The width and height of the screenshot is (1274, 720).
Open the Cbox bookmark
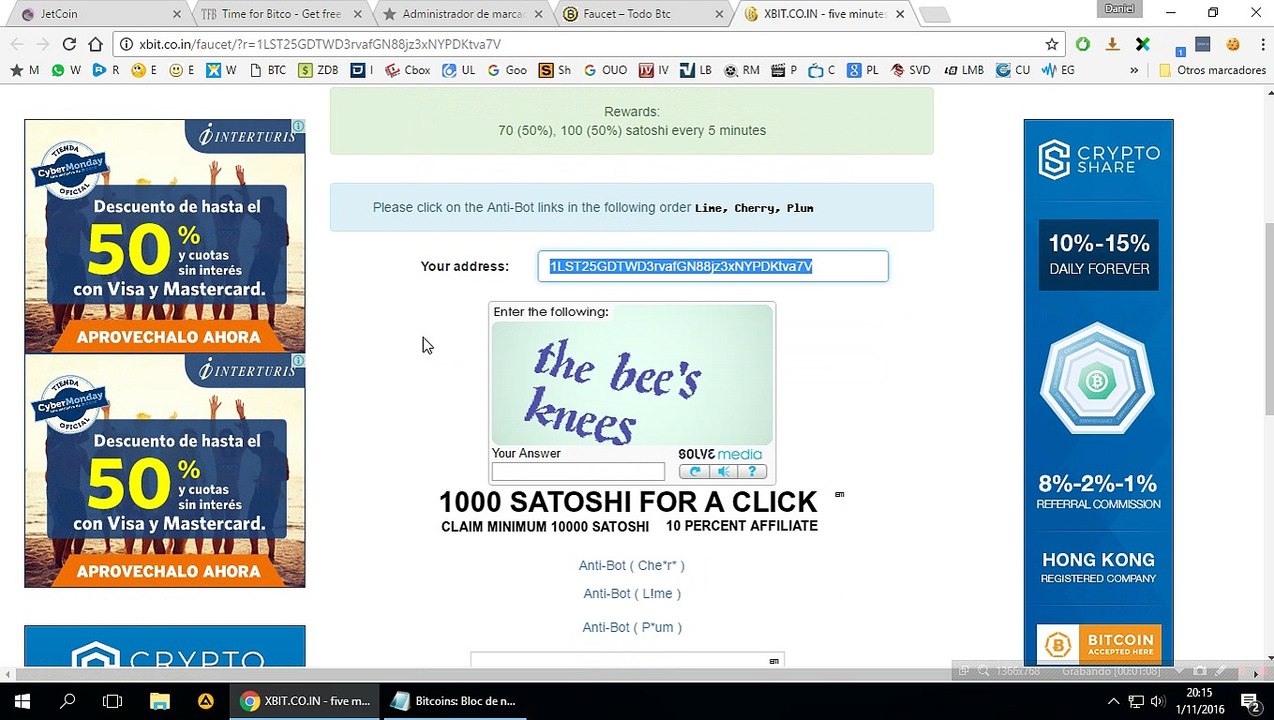coord(408,70)
